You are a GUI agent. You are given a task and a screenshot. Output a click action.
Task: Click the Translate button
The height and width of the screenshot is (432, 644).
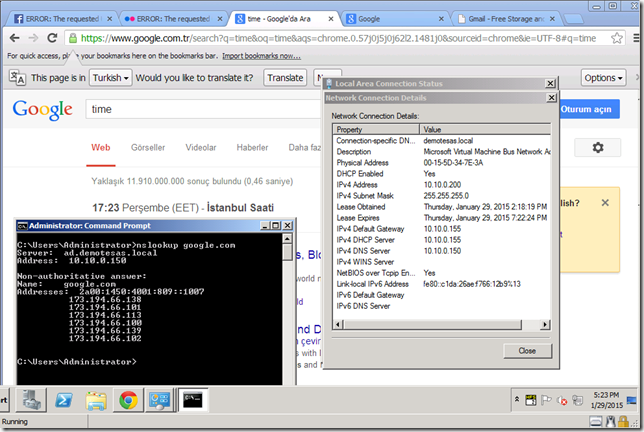pos(285,78)
